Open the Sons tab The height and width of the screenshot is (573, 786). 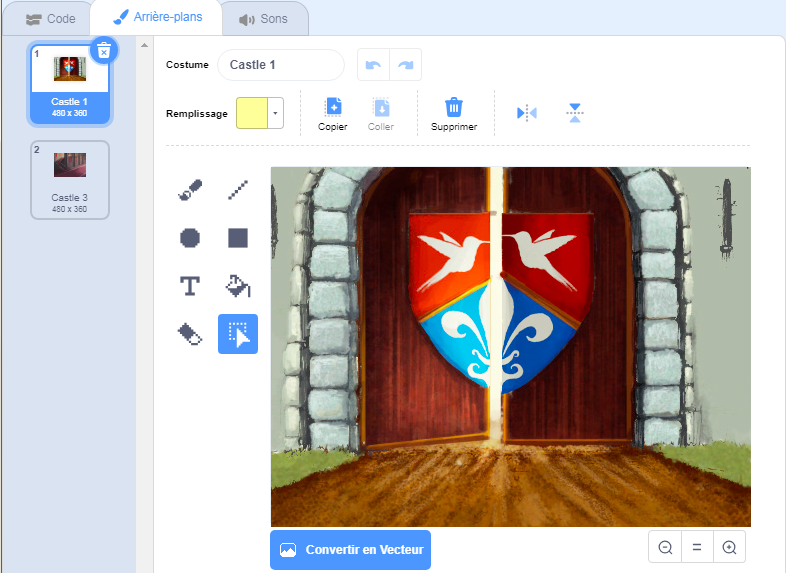pyautogui.click(x=264, y=19)
